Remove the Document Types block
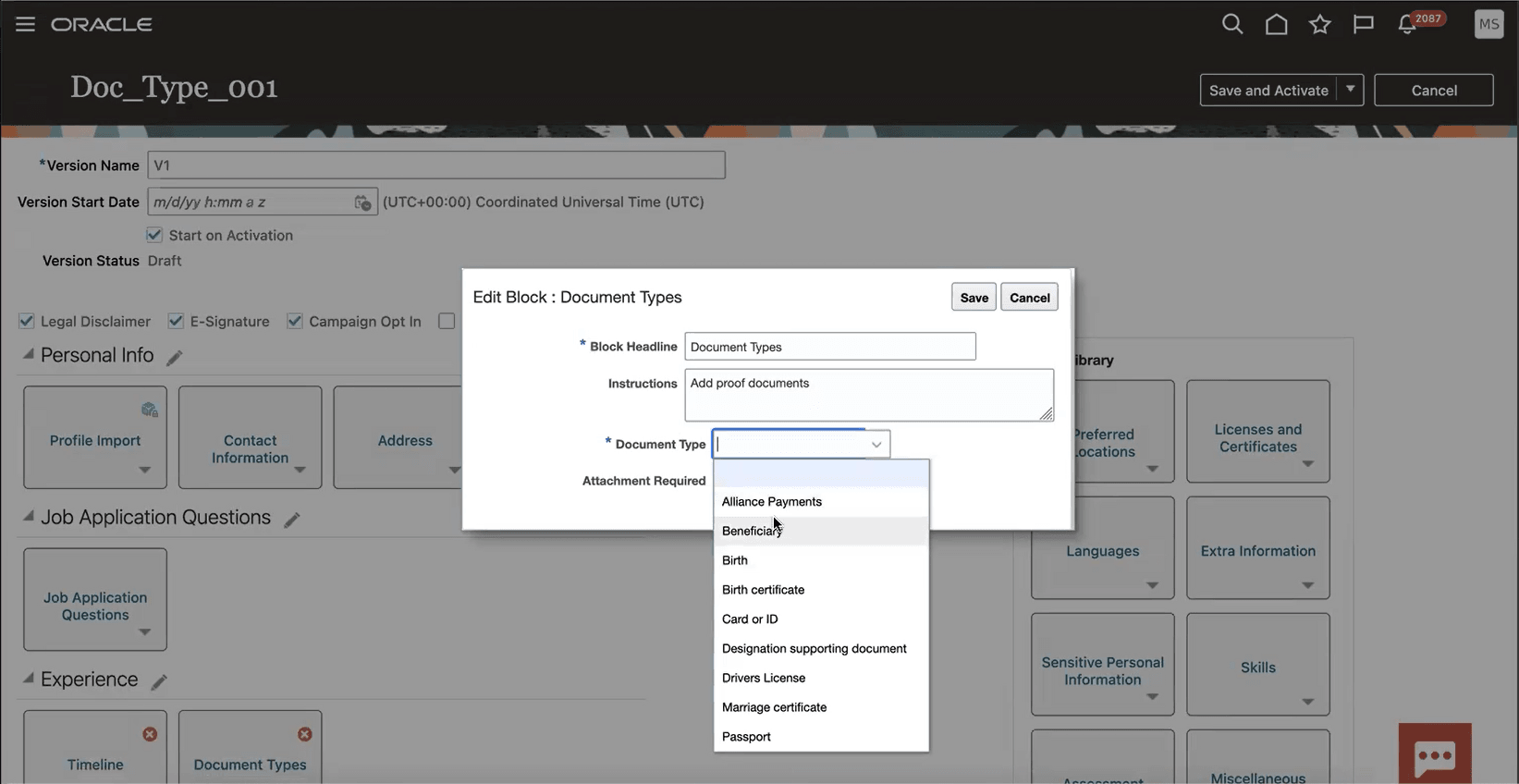 [x=304, y=734]
